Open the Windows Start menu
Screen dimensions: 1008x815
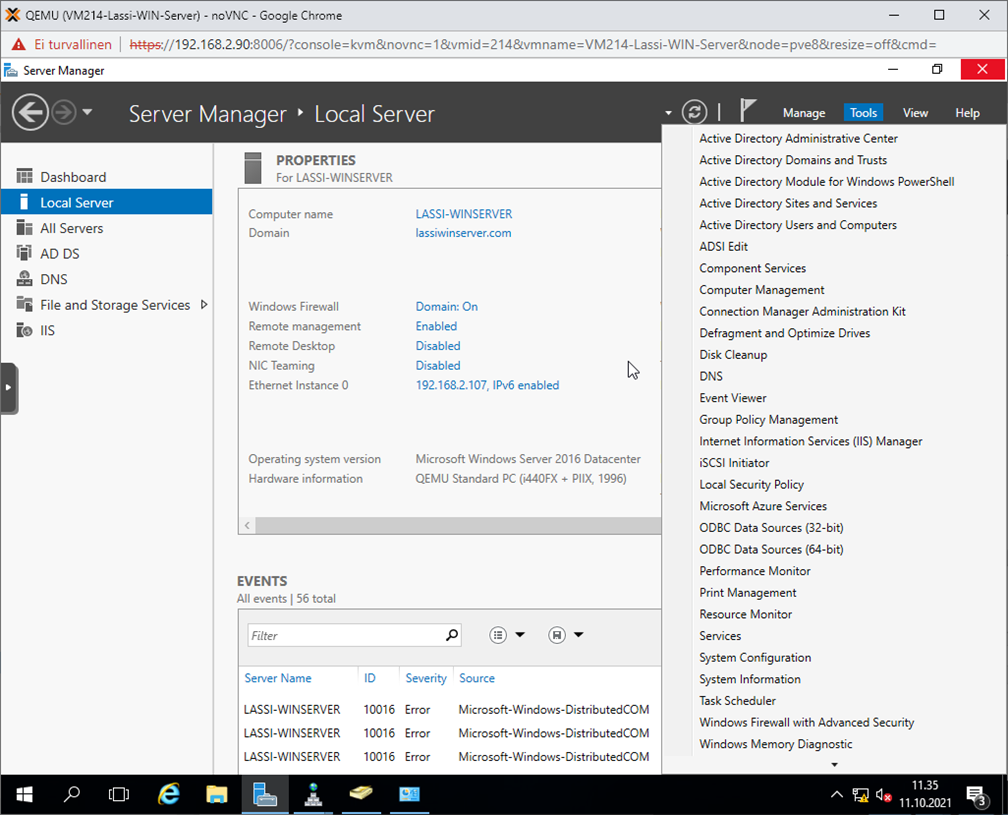(x=24, y=794)
